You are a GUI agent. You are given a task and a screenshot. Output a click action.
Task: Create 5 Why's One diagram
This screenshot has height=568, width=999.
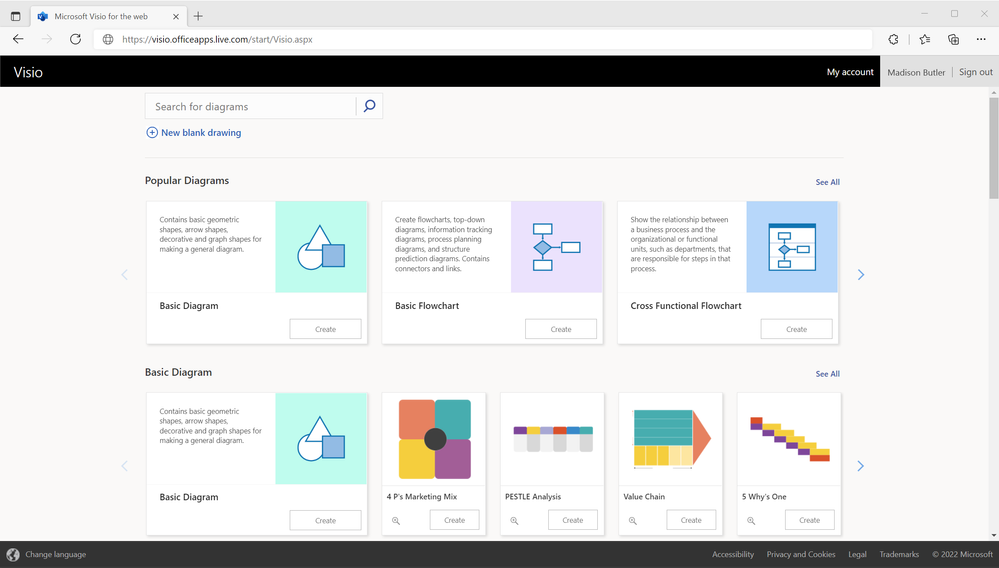tap(810, 520)
